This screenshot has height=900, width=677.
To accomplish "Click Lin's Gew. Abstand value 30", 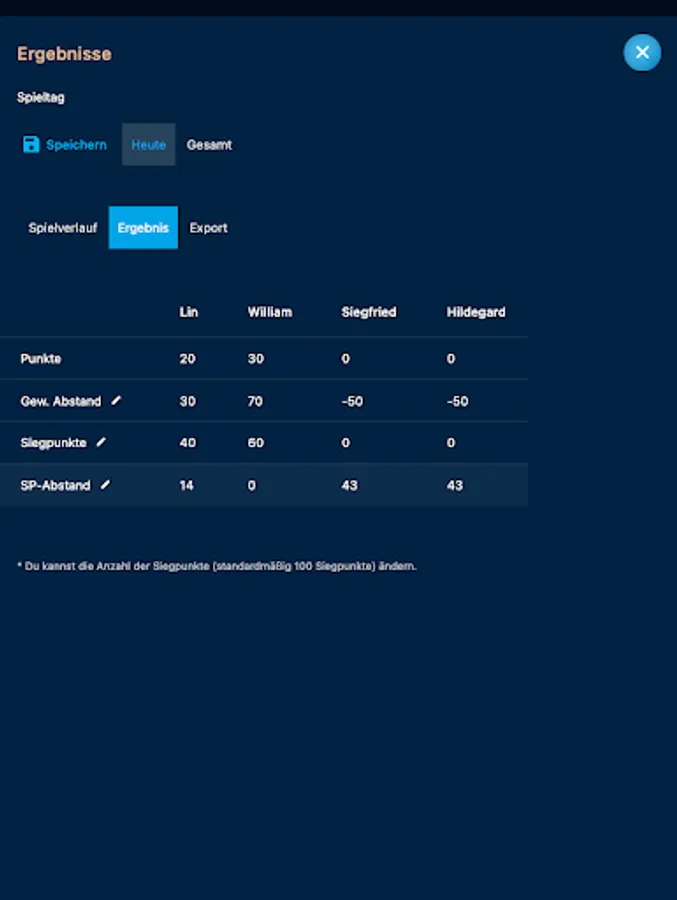I will pyautogui.click(x=187, y=401).
